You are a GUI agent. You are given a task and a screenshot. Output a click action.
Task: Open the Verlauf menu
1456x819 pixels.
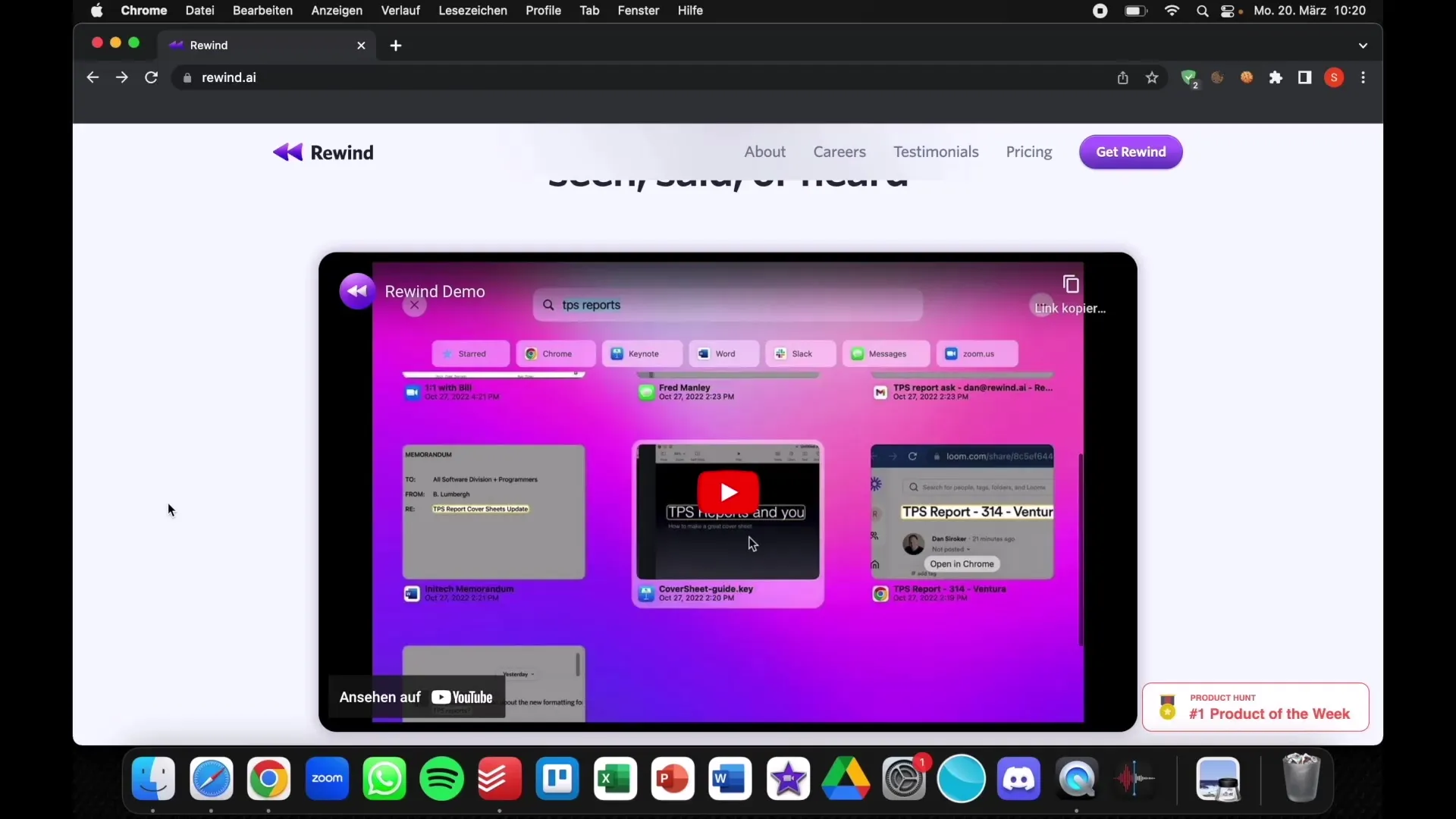pos(400,11)
